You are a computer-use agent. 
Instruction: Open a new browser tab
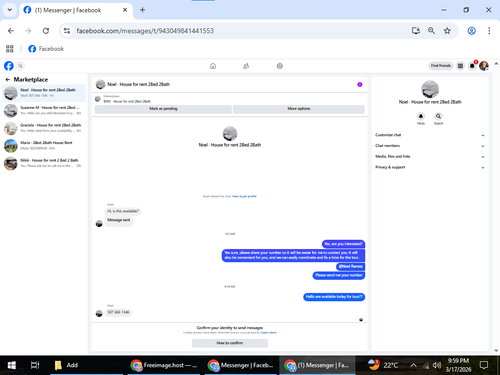click(x=142, y=10)
